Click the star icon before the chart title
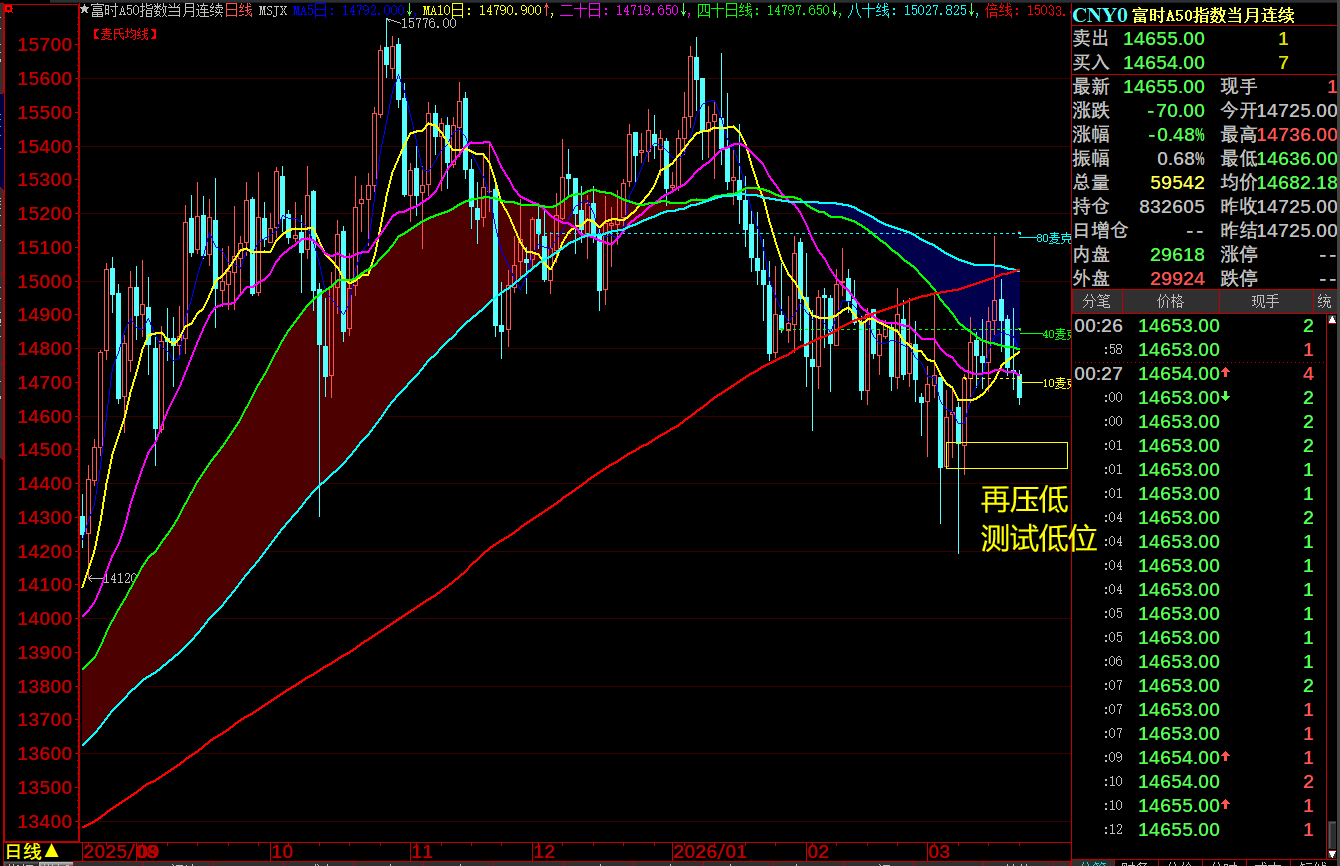 (84, 10)
